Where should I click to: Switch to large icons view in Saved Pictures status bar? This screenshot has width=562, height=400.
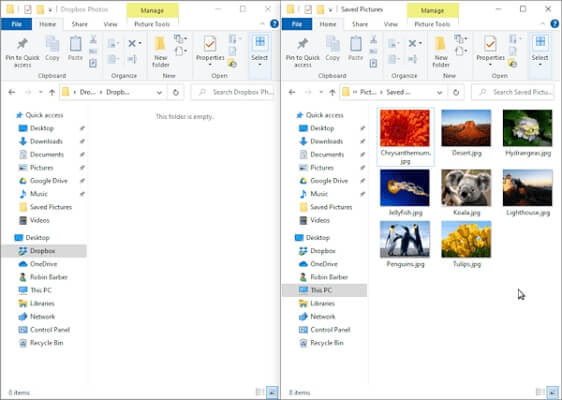553,392
